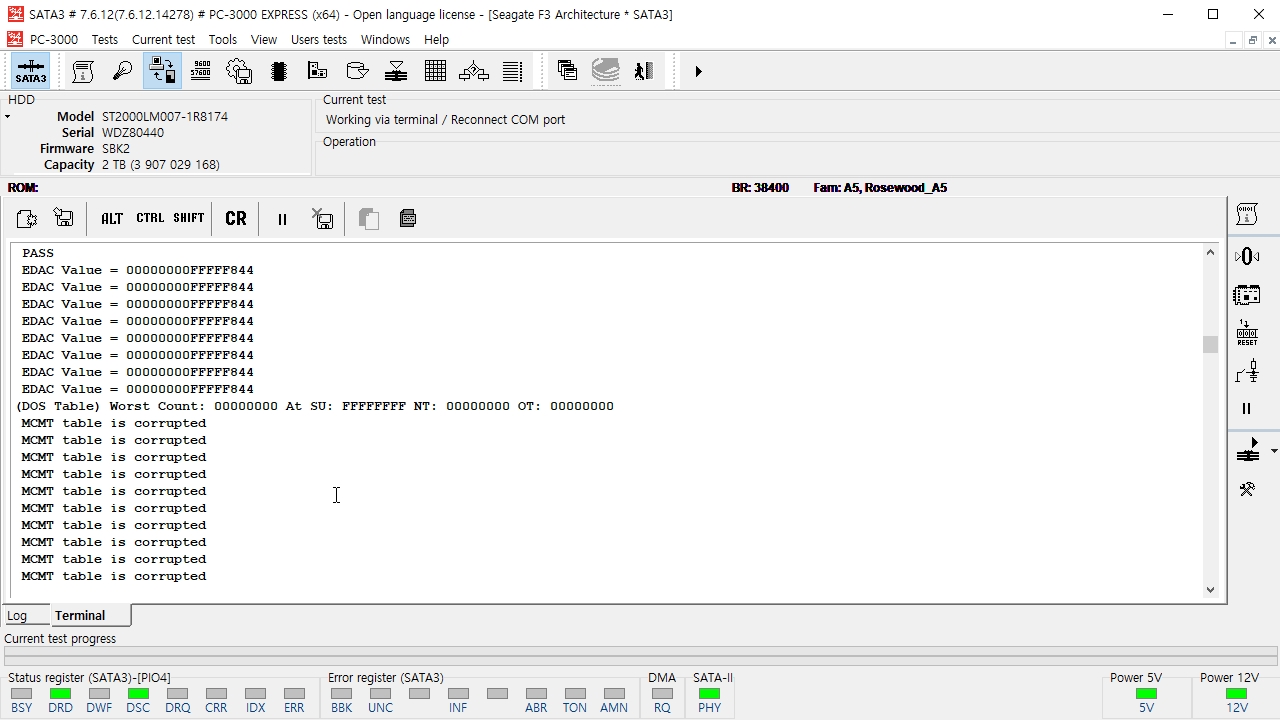Screen dimensions: 1280x720
Task: Open the hammer and wrench tools icon
Action: click(x=1247, y=490)
